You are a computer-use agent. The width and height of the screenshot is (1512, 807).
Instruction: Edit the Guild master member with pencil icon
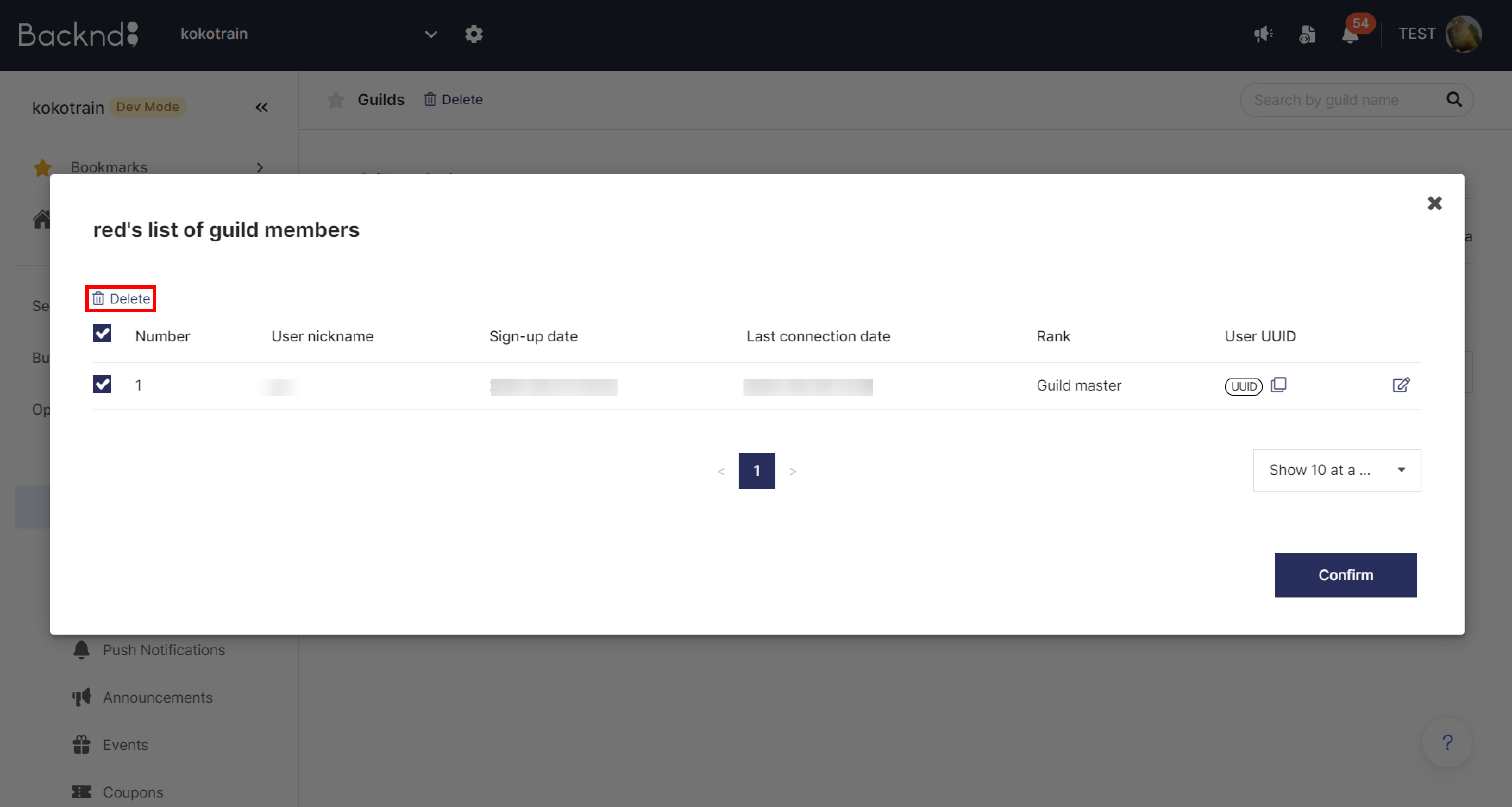coord(1401,385)
